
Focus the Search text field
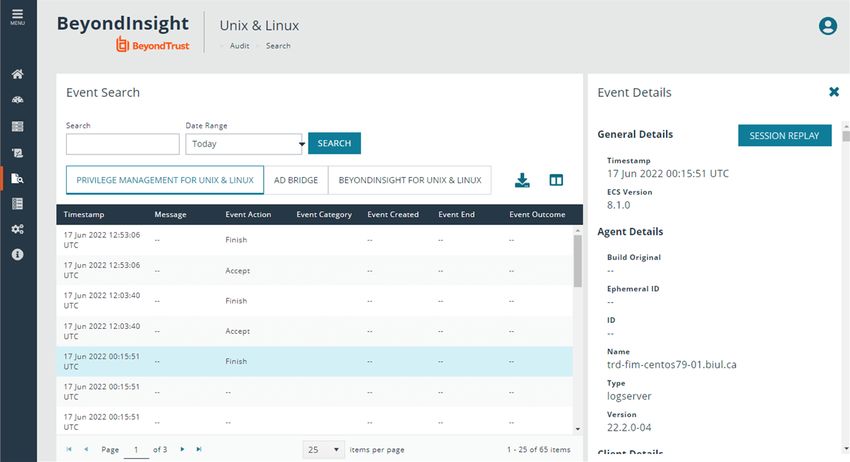pyautogui.click(x=123, y=144)
